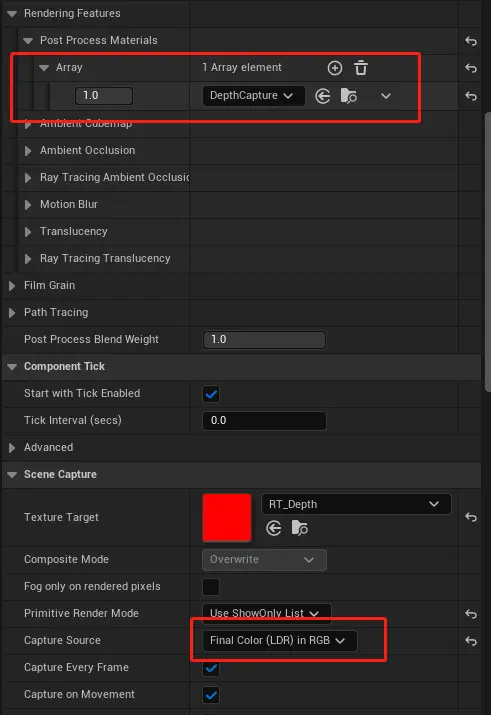Collapse Post Process Materials group
The image size is (491, 715).
pyautogui.click(x=28, y=41)
